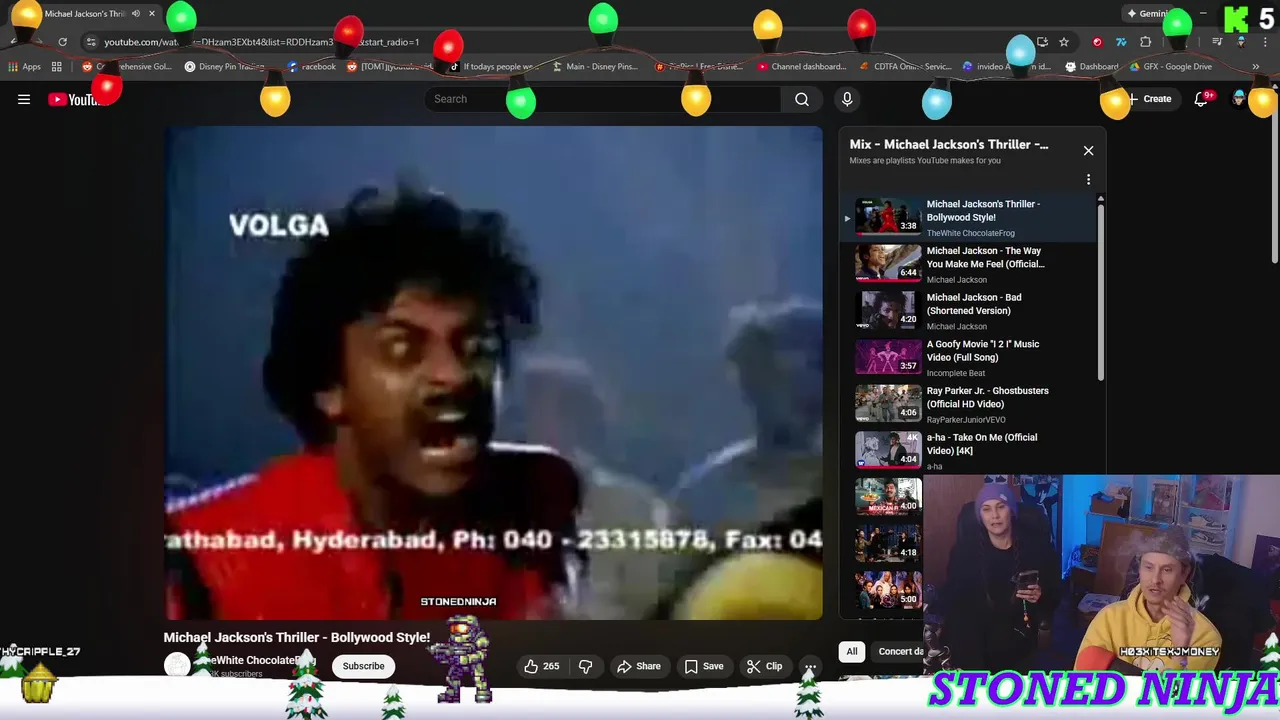Open the Disney Pin Trading bookmark
The image size is (1280, 720).
coord(224,67)
